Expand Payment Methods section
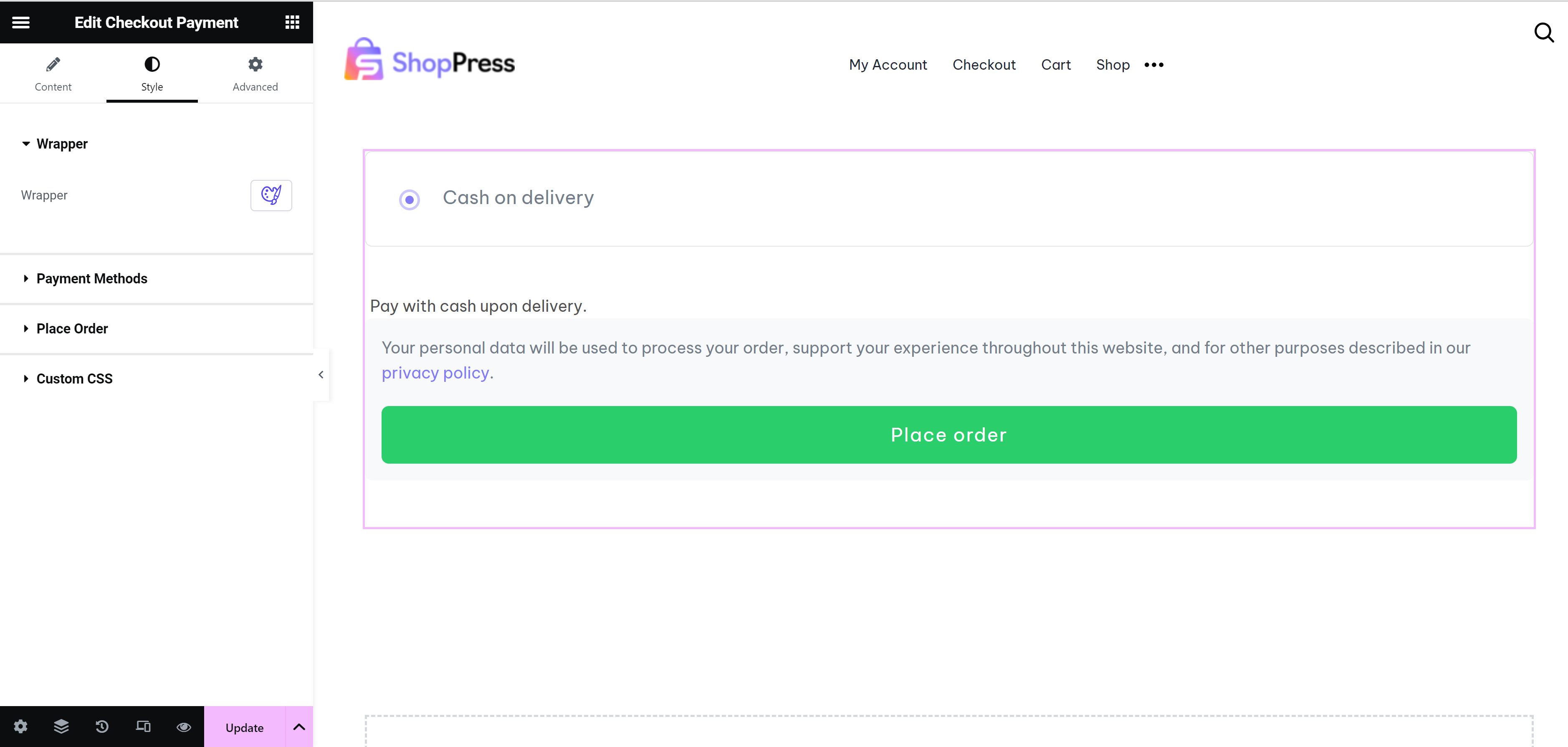The width and height of the screenshot is (1568, 747). (x=91, y=279)
